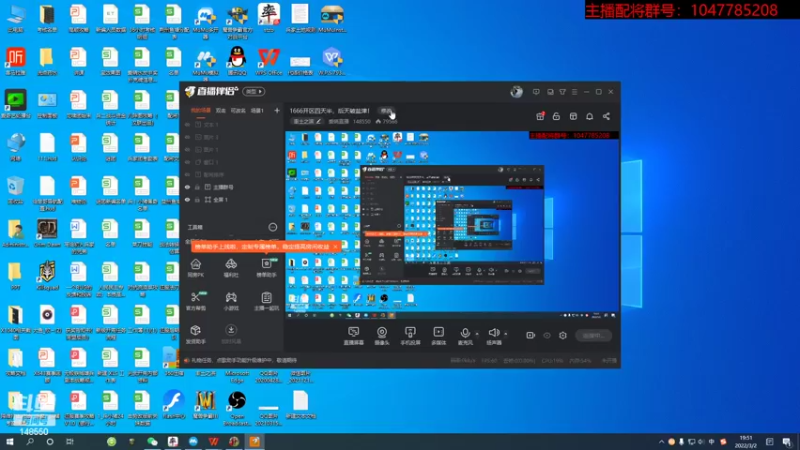
Task: Switch to the second scene tab
Action: tap(220, 110)
